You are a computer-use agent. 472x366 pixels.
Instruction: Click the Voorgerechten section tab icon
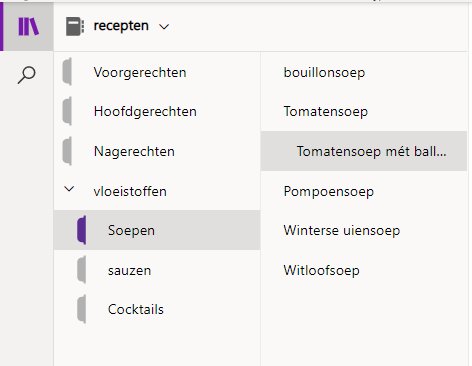tap(67, 72)
